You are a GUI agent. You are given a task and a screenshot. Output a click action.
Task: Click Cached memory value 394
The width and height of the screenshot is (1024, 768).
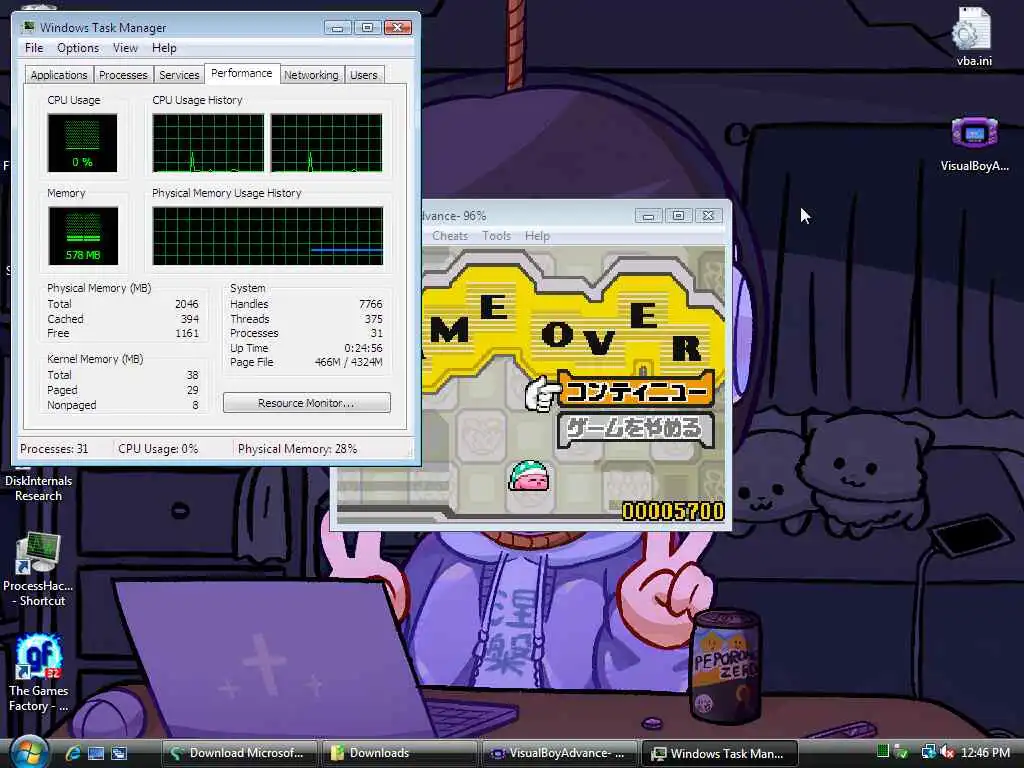click(x=190, y=319)
